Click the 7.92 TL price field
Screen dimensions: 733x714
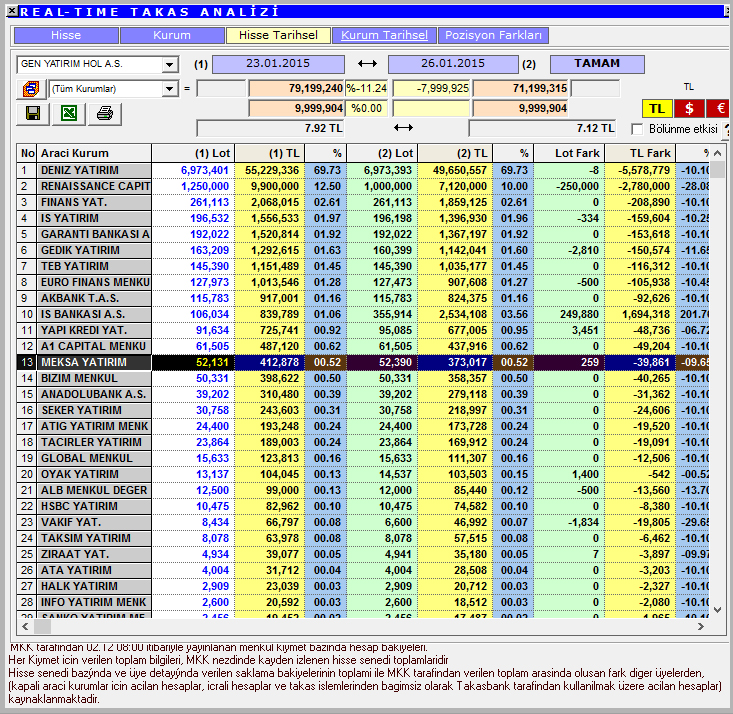pyautogui.click(x=271, y=128)
